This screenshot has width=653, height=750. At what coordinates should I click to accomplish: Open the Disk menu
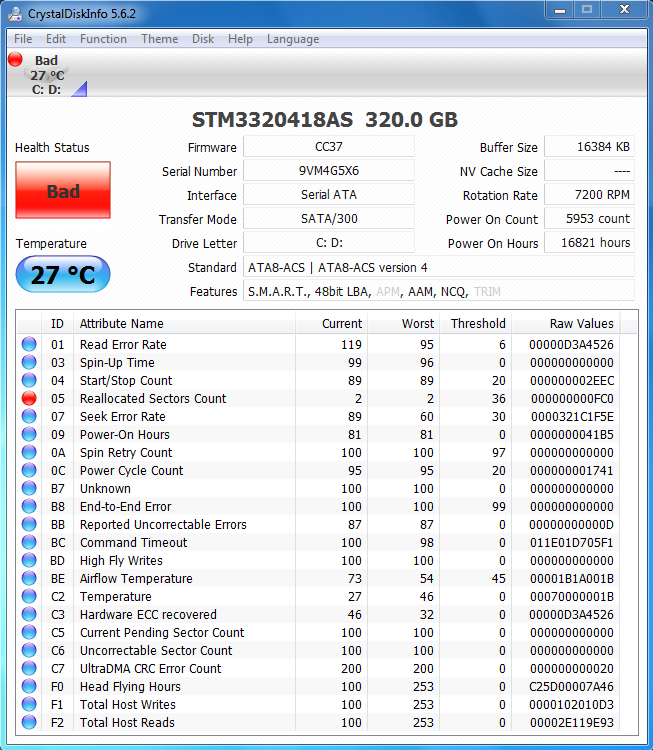coord(203,39)
